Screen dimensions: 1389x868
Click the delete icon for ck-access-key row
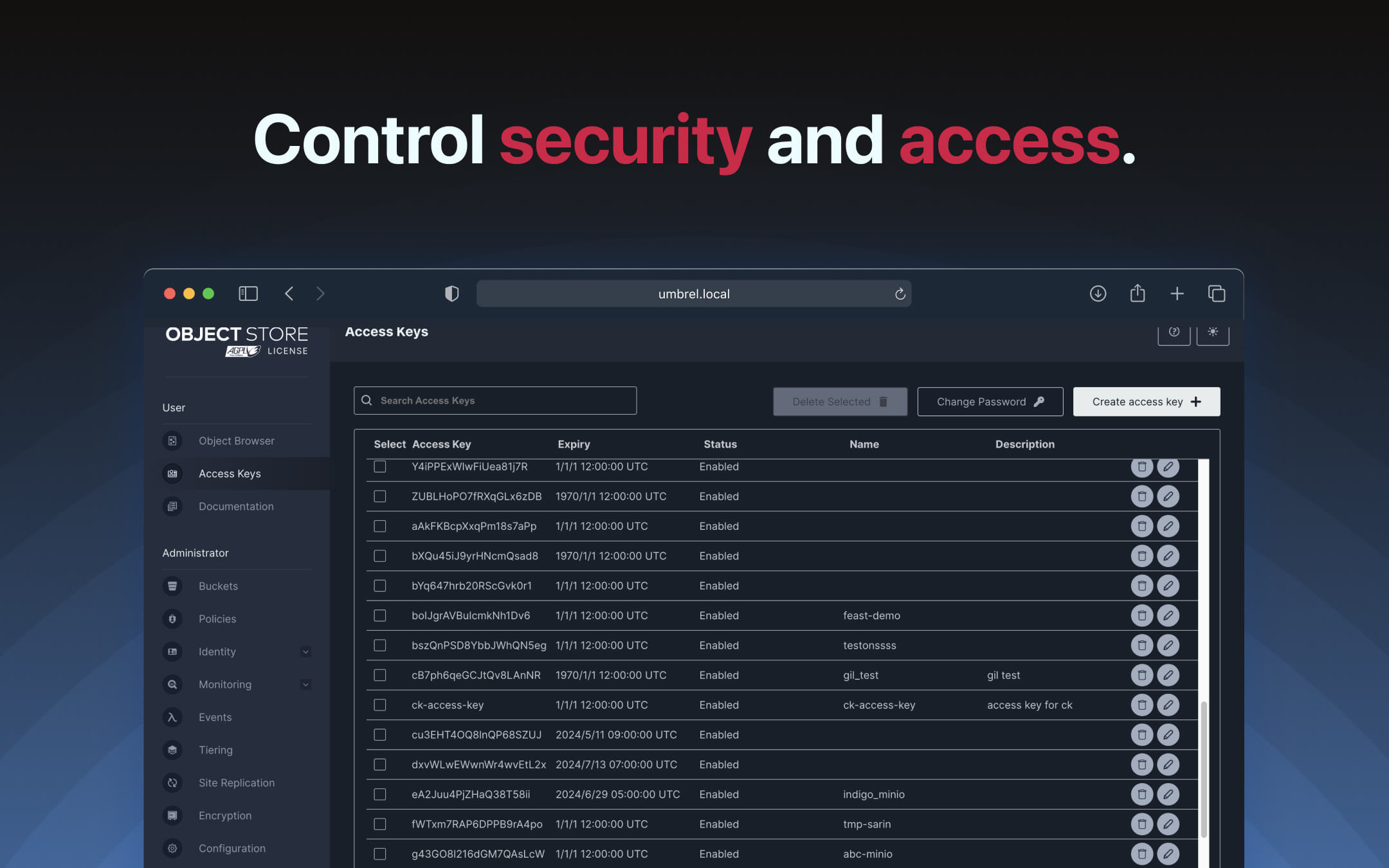(1141, 705)
